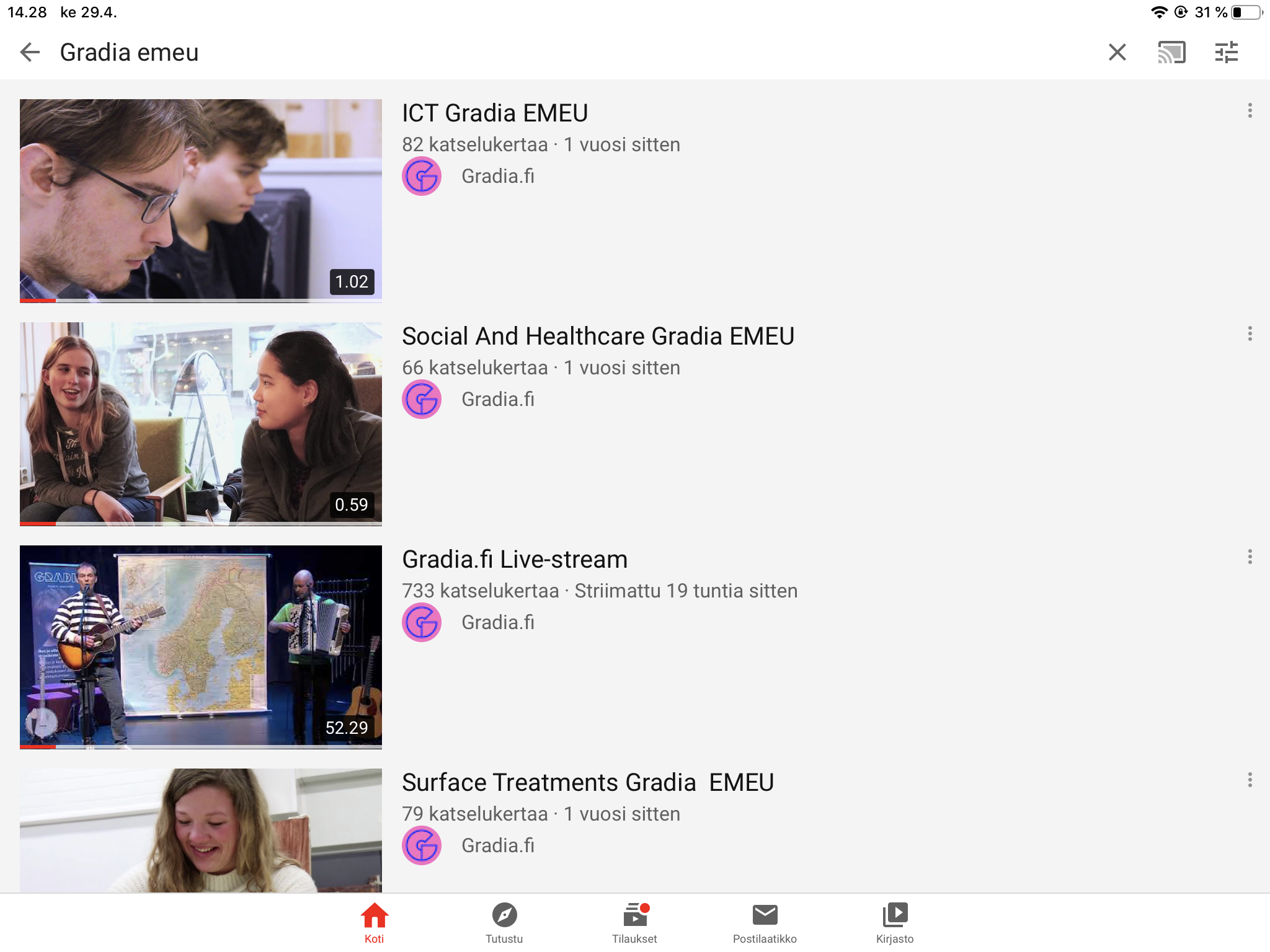Open more options for Surface Treatments video
The width and height of the screenshot is (1270, 952).
point(1250,780)
